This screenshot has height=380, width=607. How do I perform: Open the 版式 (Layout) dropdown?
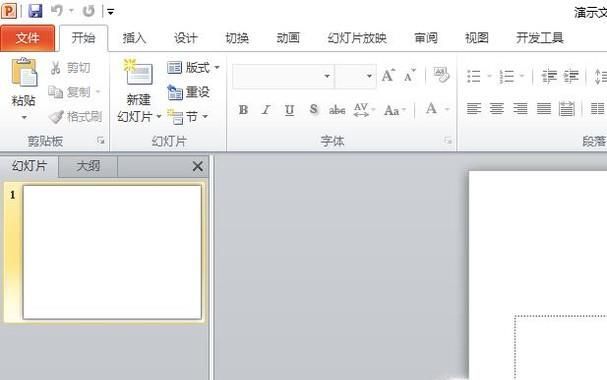click(x=193, y=68)
